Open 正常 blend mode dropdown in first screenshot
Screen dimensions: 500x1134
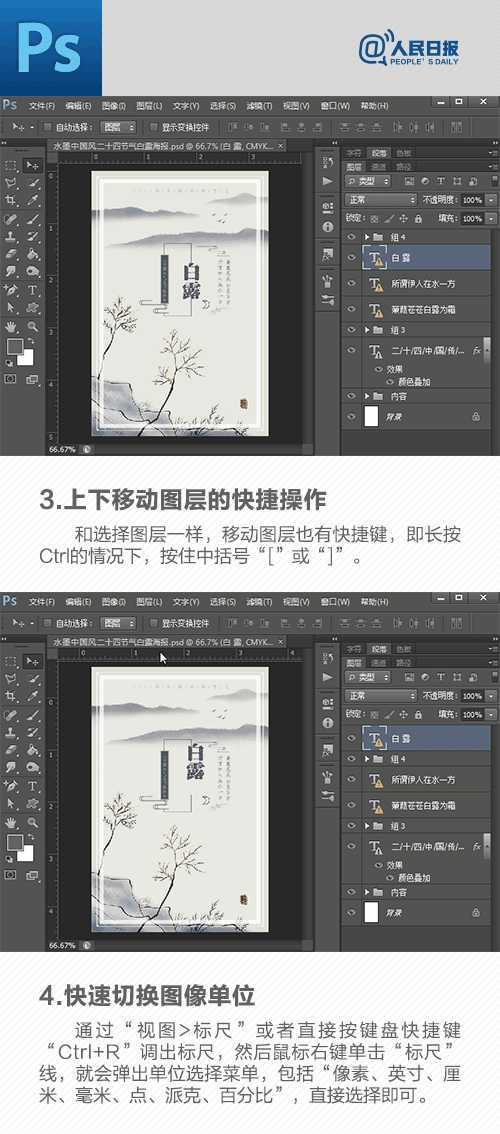click(381, 200)
